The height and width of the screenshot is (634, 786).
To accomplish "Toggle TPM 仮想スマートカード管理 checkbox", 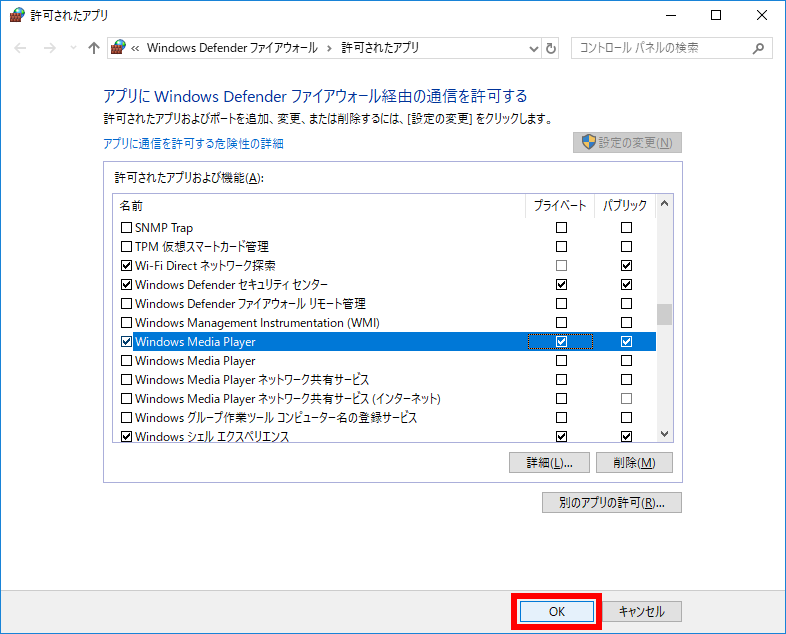I will click(x=127, y=247).
